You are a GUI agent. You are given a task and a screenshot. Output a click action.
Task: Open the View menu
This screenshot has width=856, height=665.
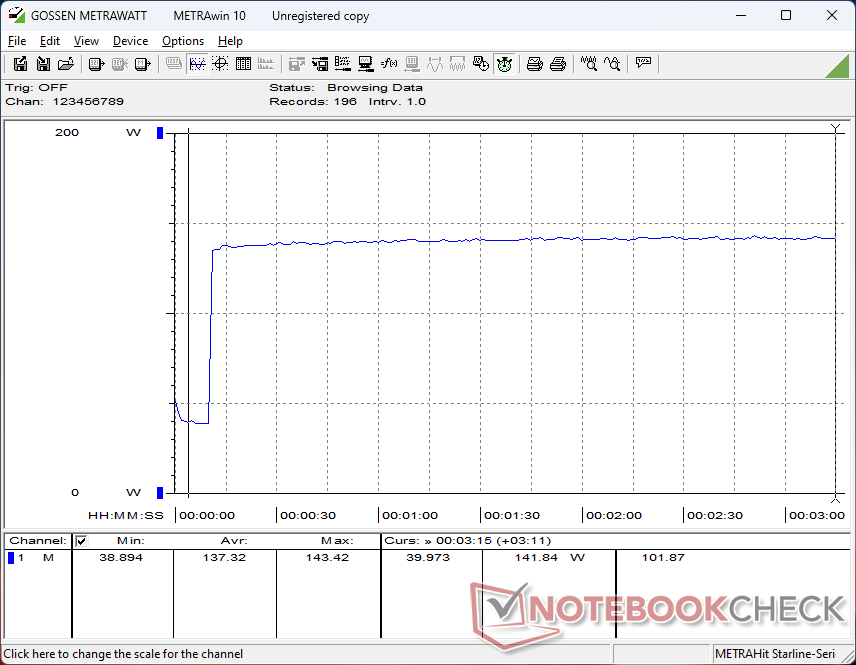[86, 41]
